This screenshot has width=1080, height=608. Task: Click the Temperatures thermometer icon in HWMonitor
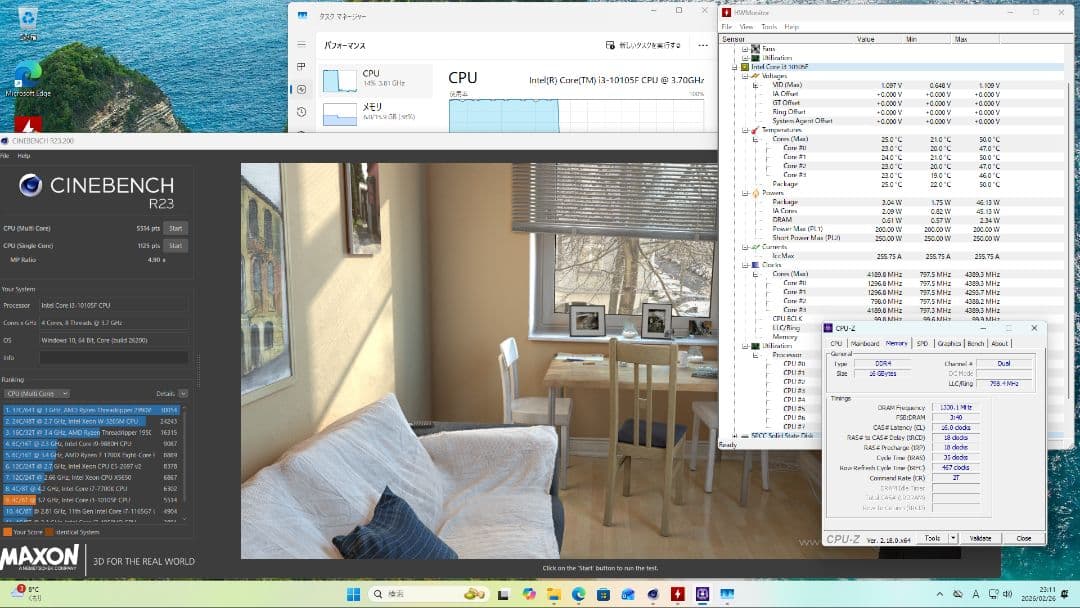[755, 130]
